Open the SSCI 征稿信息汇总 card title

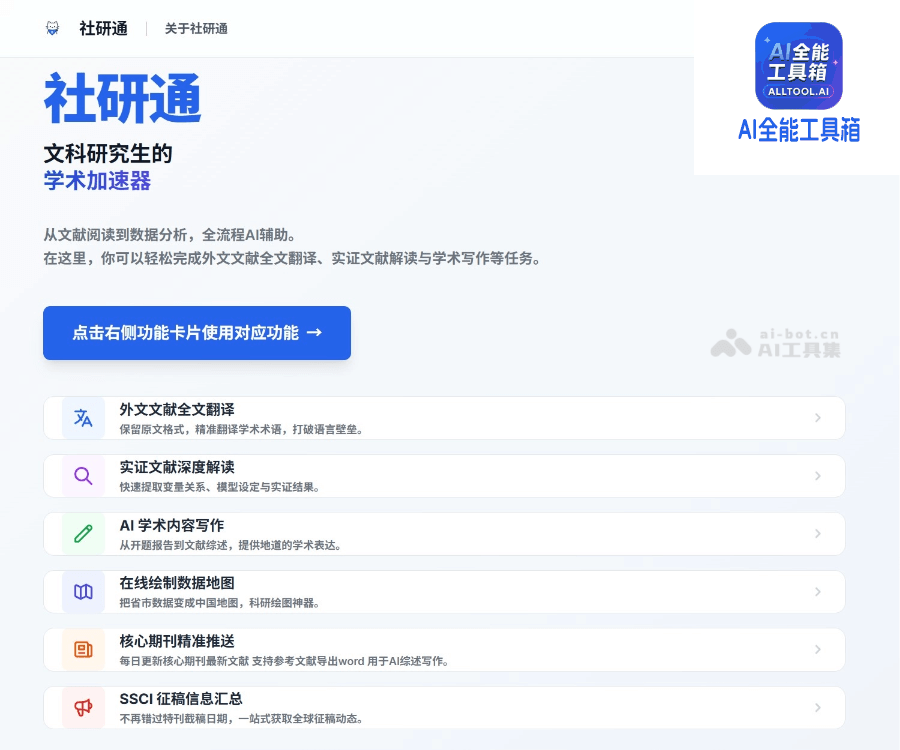(x=181, y=698)
